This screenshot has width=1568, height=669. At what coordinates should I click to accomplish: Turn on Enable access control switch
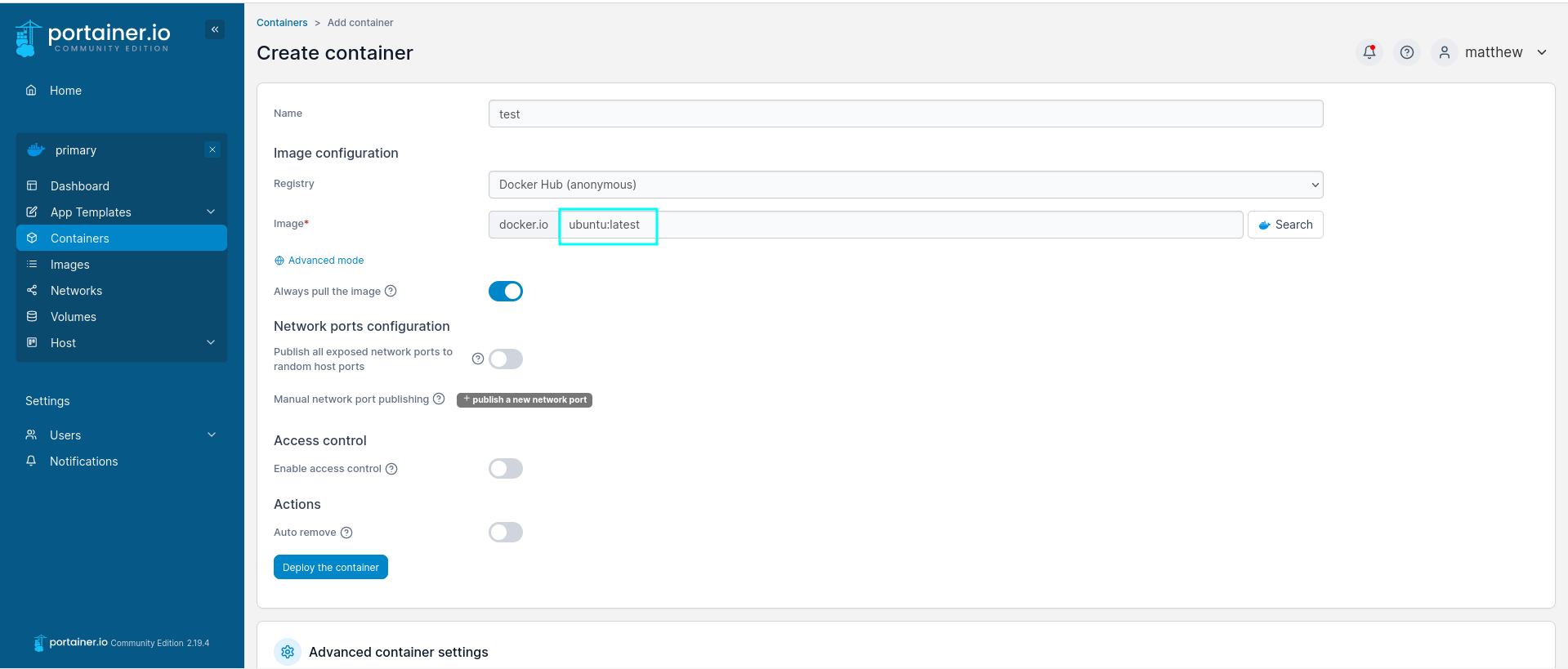505,469
